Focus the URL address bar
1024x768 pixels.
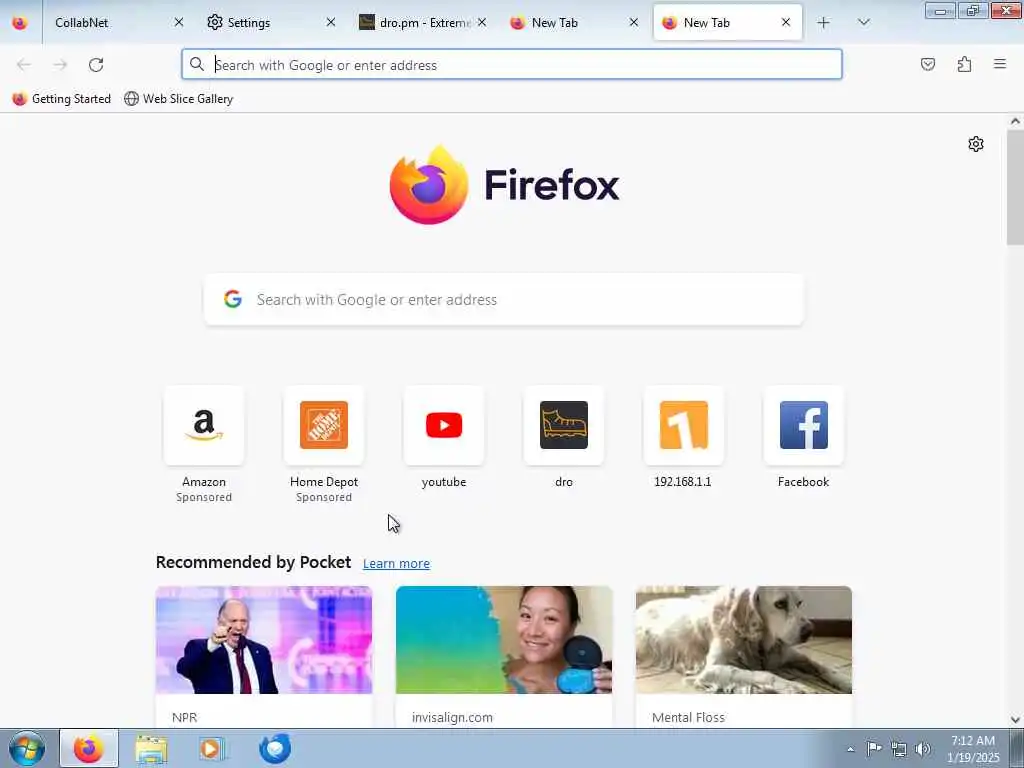(x=512, y=65)
